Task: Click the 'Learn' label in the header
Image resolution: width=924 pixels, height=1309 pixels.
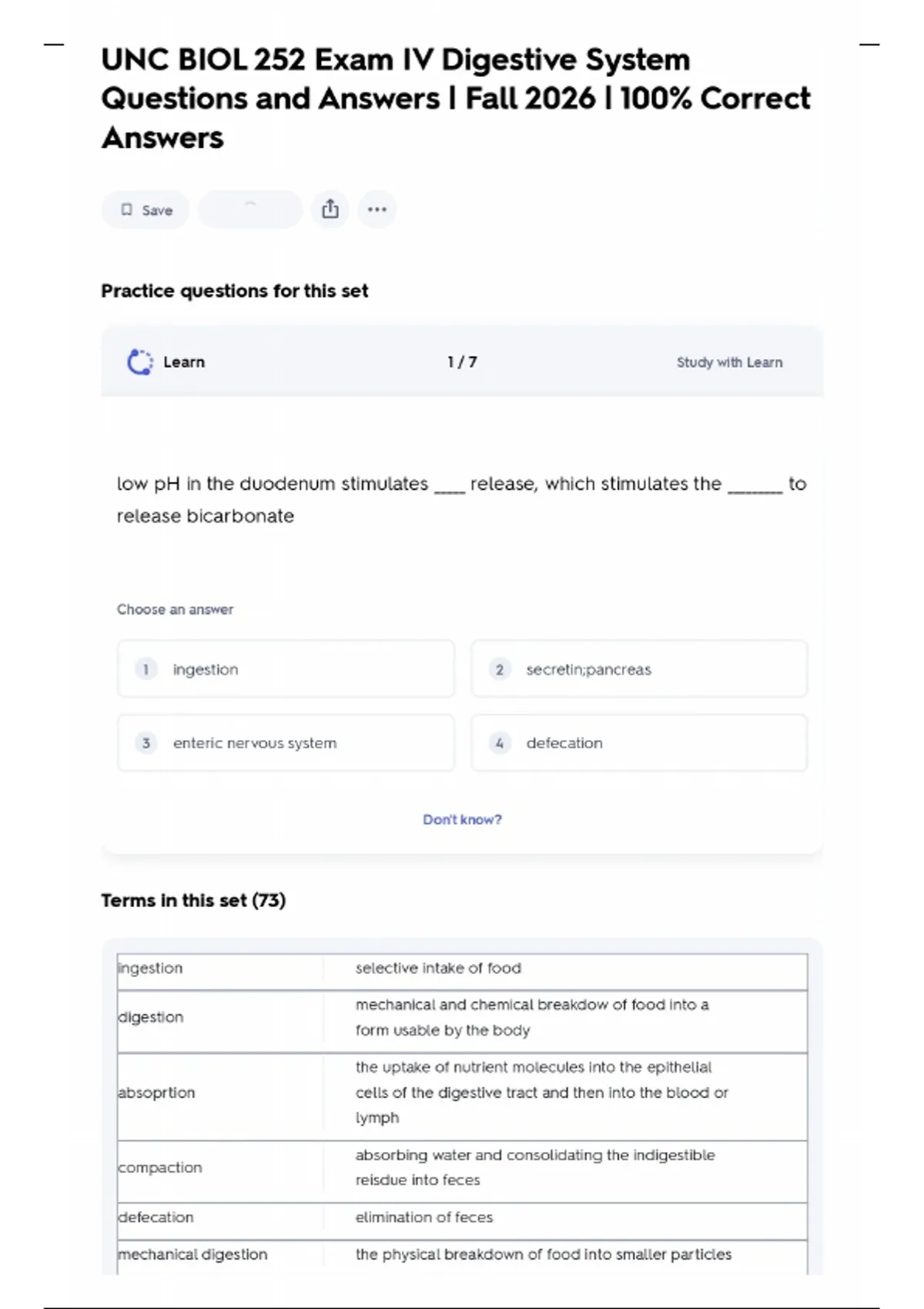Action: point(184,362)
